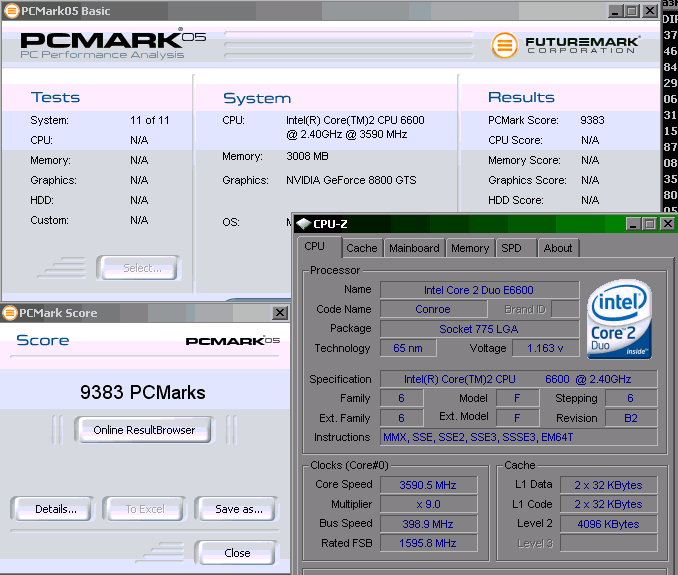Click the Revision value B2
The image size is (678, 575).
pyautogui.click(x=631, y=418)
